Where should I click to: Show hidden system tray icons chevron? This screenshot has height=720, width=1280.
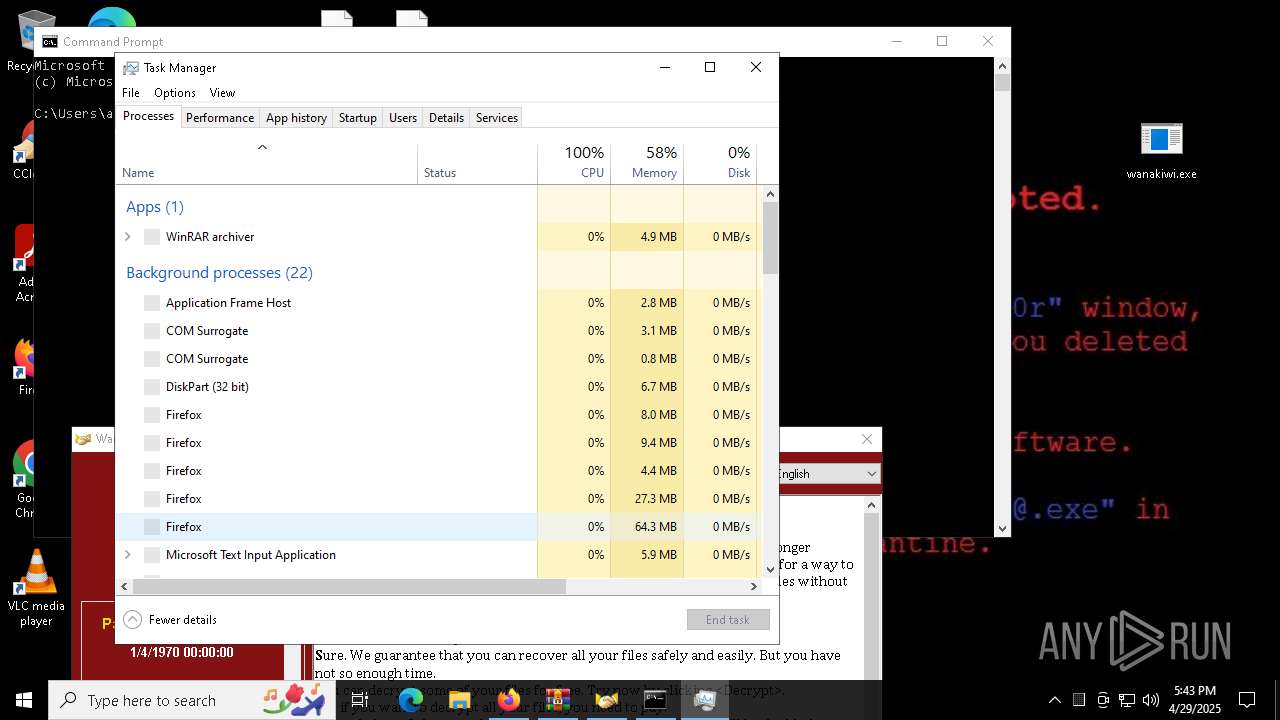(1054, 700)
